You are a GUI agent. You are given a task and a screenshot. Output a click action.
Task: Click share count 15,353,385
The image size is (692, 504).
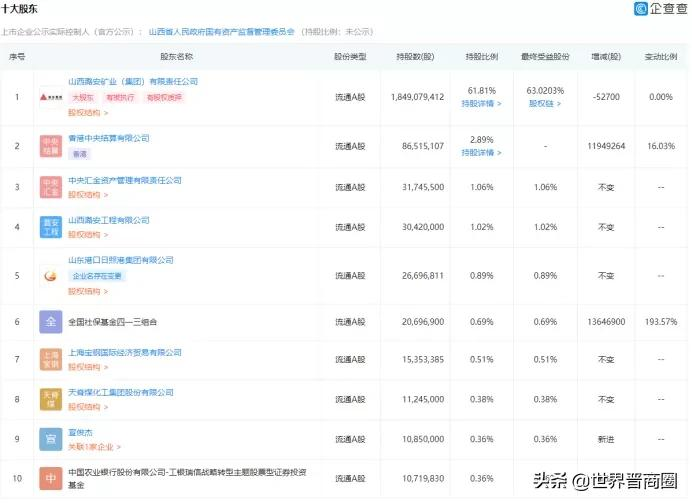coord(423,359)
